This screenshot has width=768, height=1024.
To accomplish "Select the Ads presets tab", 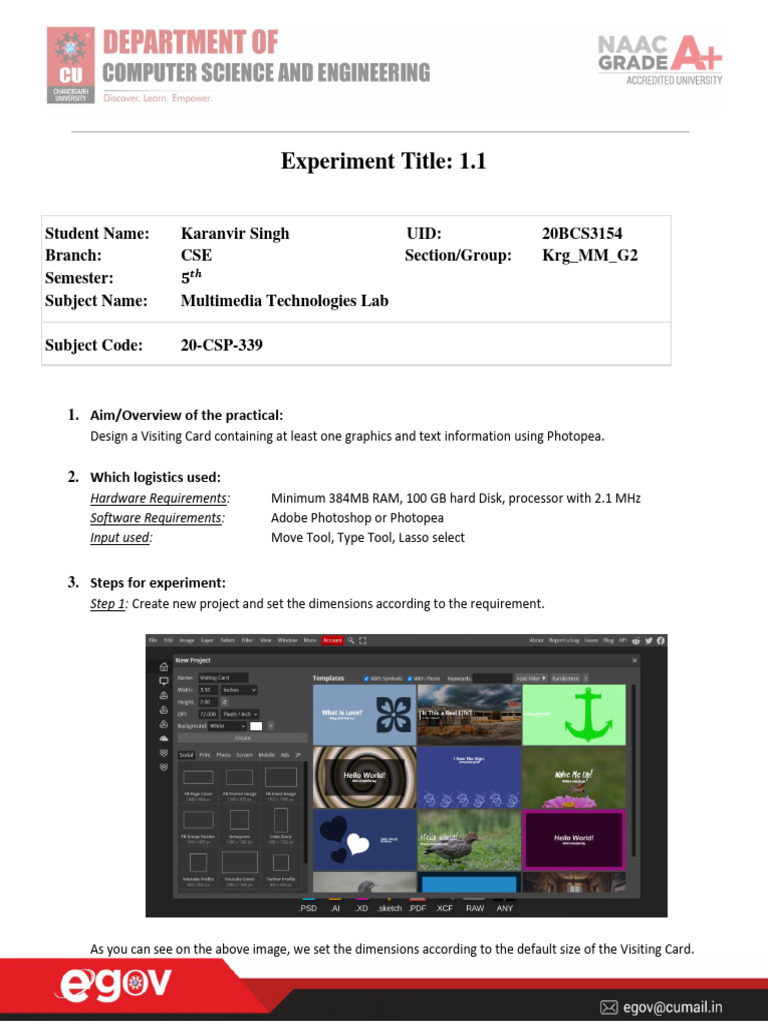I will (285, 755).
